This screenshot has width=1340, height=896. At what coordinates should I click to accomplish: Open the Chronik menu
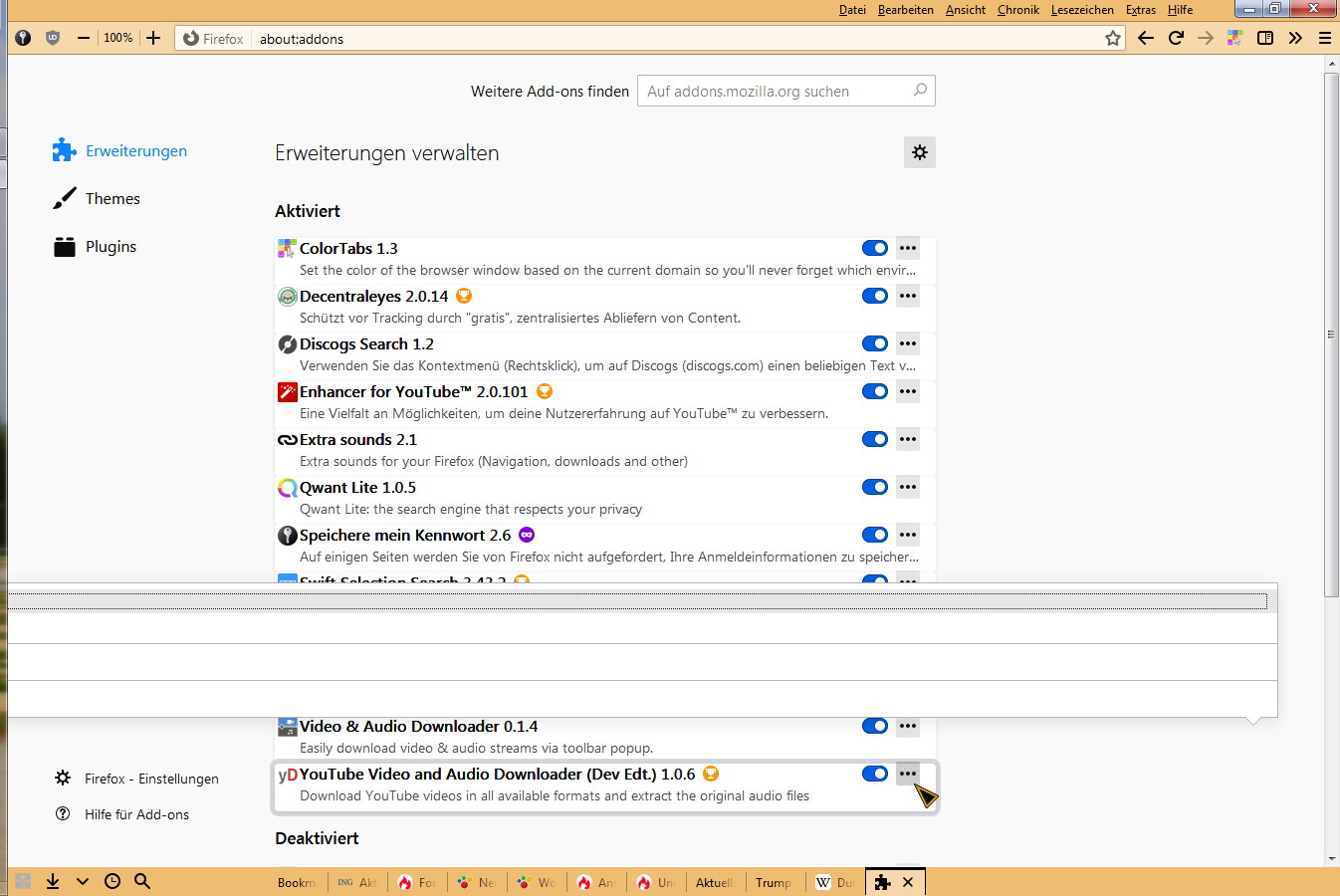tap(1018, 10)
